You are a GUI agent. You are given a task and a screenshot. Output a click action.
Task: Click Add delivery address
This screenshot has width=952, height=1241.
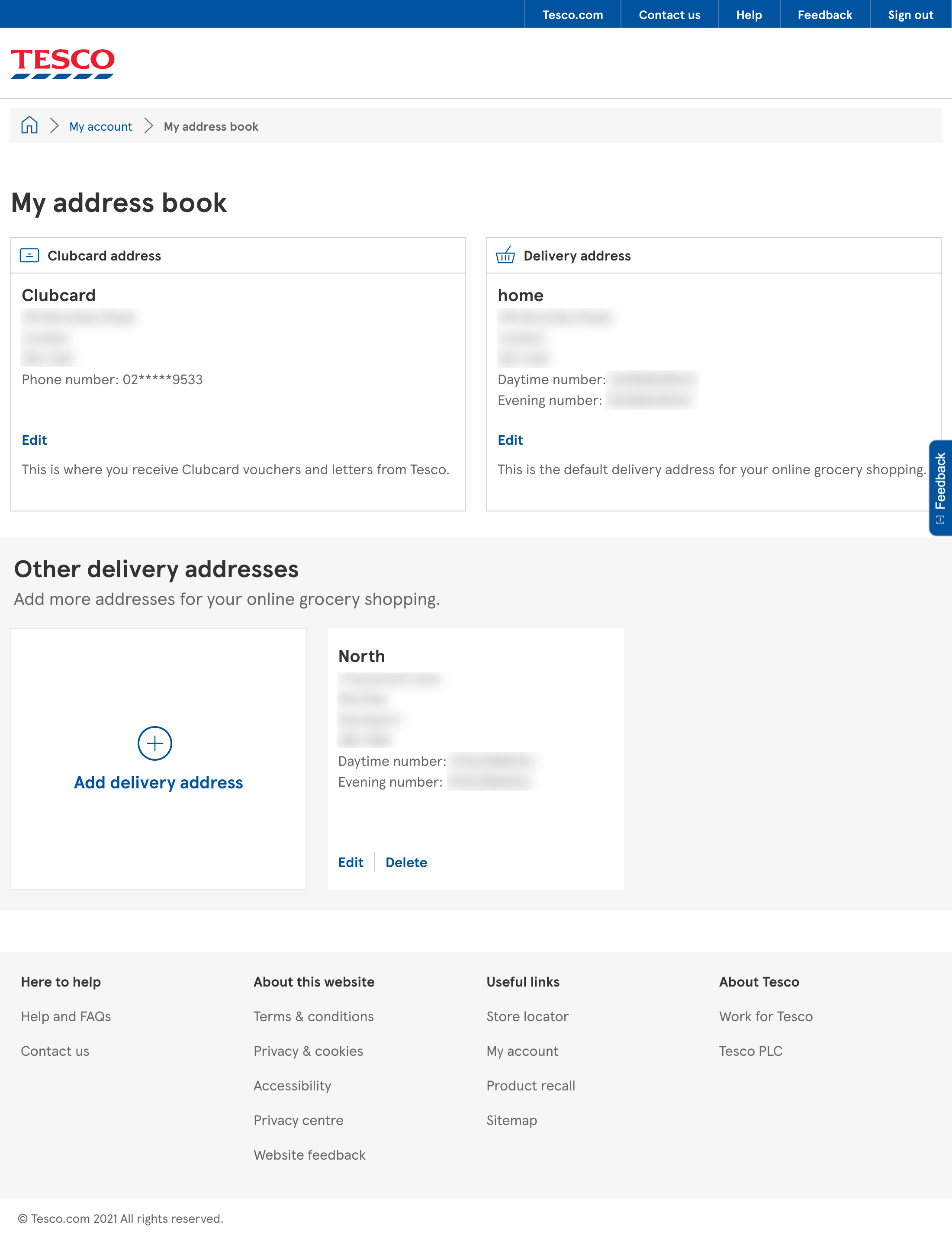coord(158,782)
